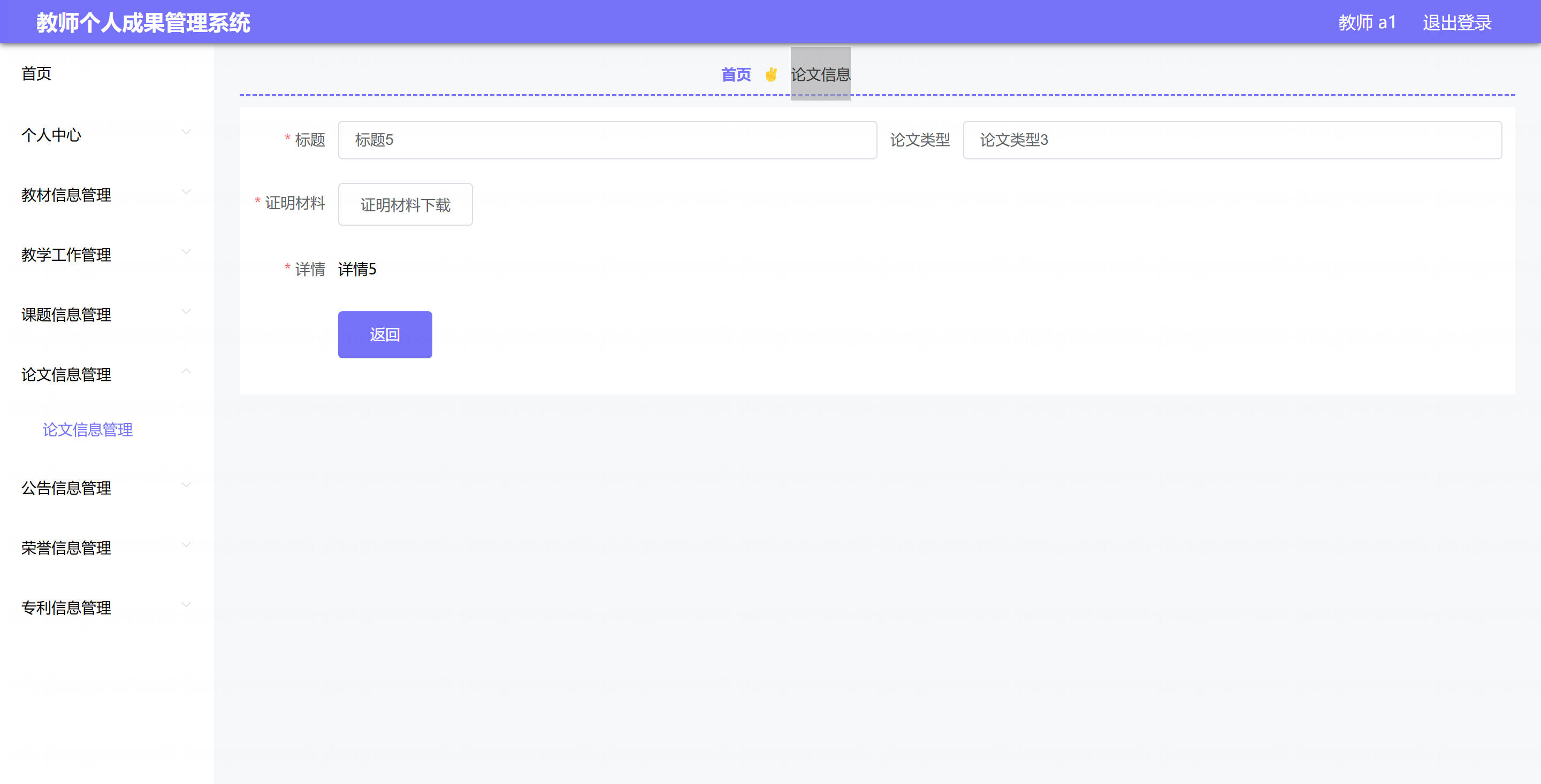The width and height of the screenshot is (1541, 784).
Task: Click the 返回 button
Action: 385,334
